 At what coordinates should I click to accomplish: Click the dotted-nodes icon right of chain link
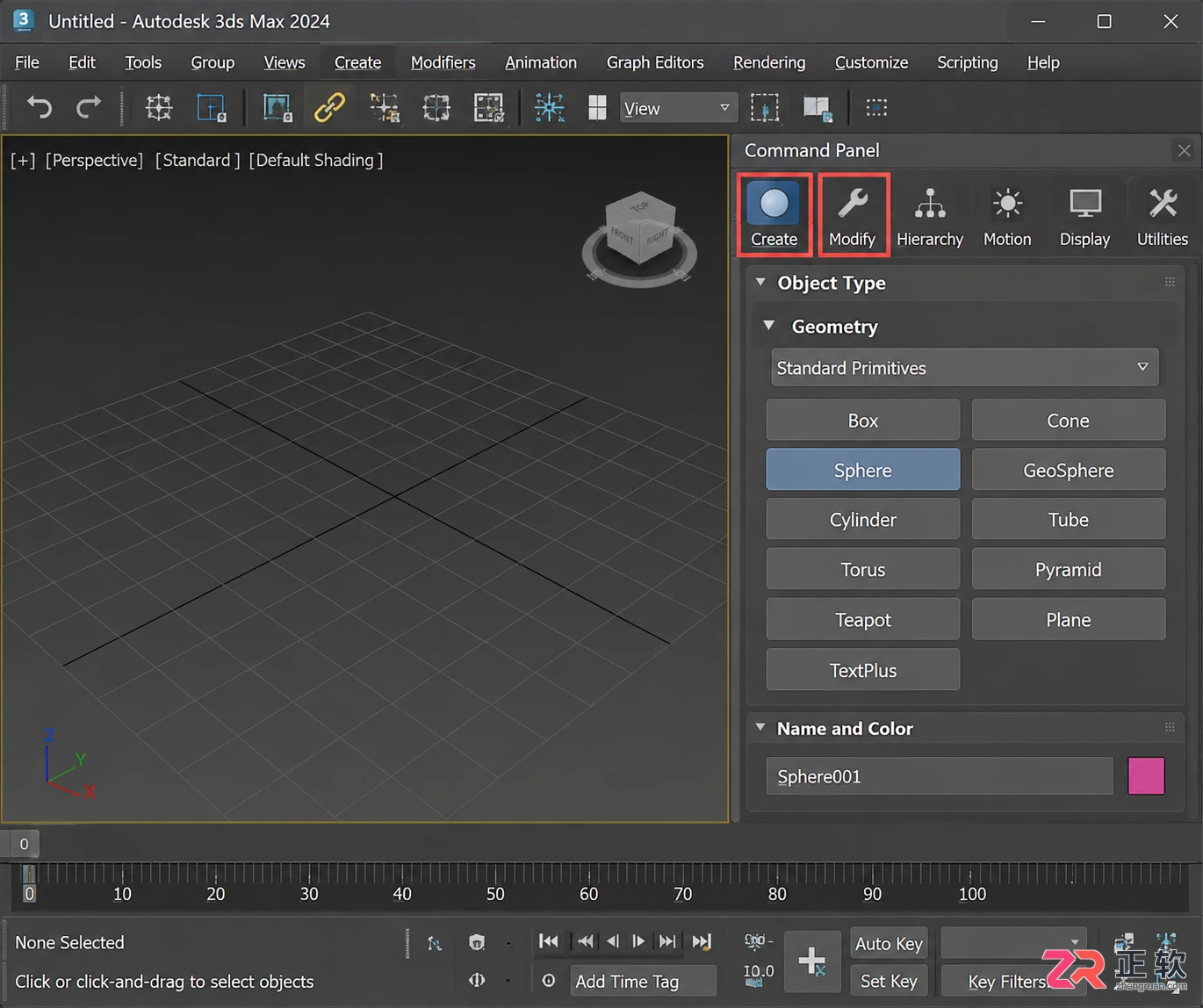coord(385,107)
